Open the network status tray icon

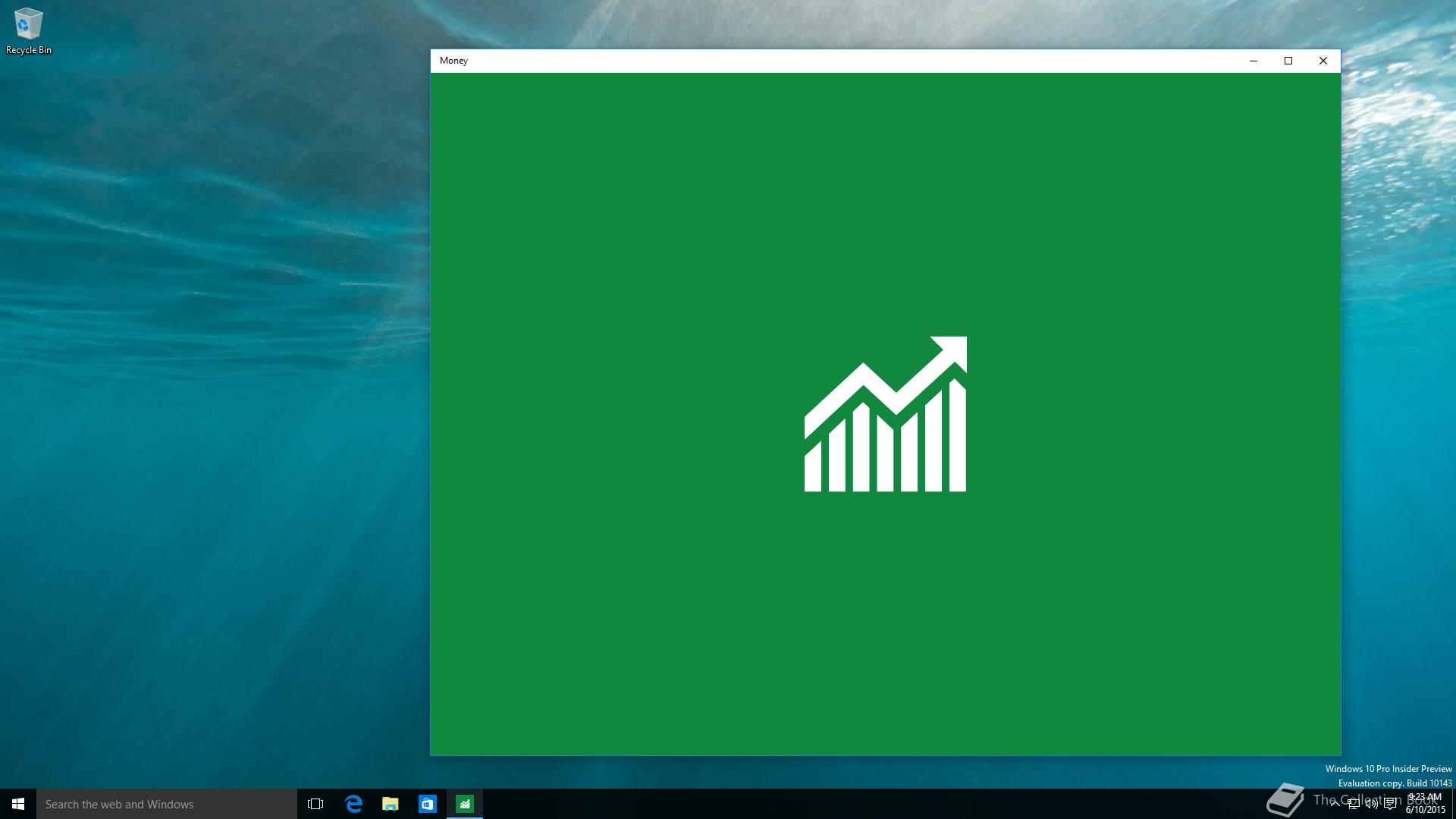1354,804
